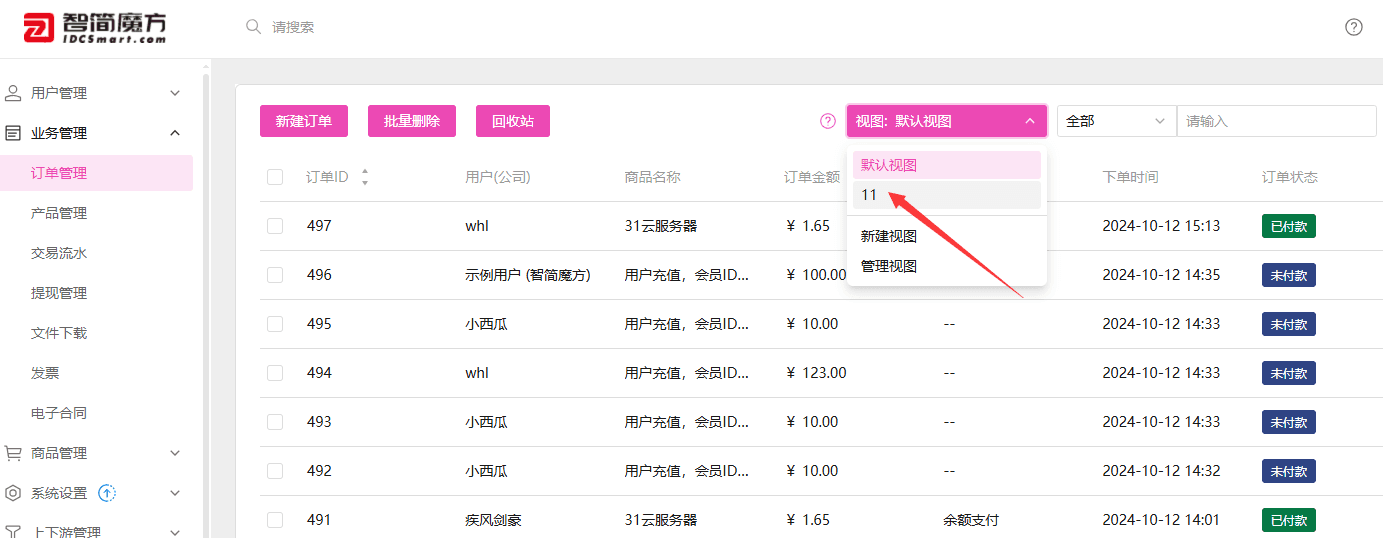Click user 小西瓜 in order 495
The width and height of the screenshot is (1383, 538).
[486, 324]
